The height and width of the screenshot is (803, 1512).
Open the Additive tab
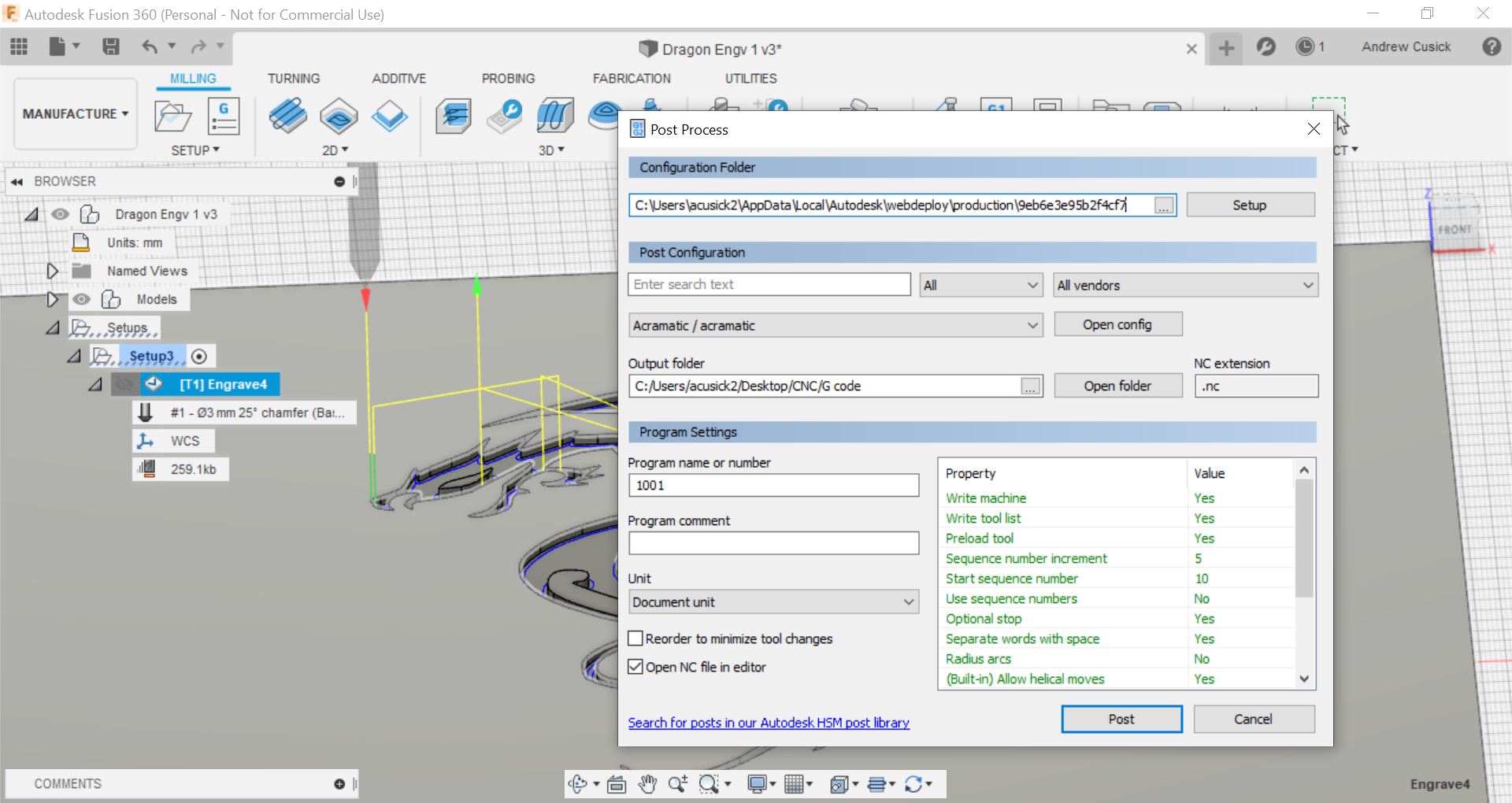[x=398, y=79]
